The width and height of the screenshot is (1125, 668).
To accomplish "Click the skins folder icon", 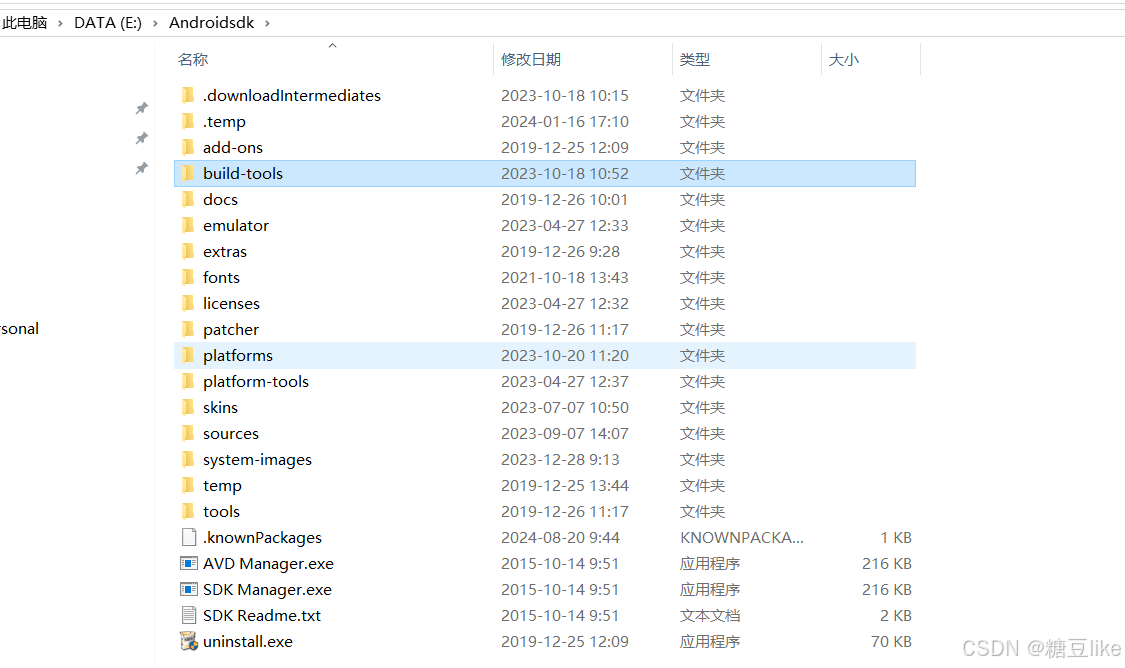I will coord(188,408).
